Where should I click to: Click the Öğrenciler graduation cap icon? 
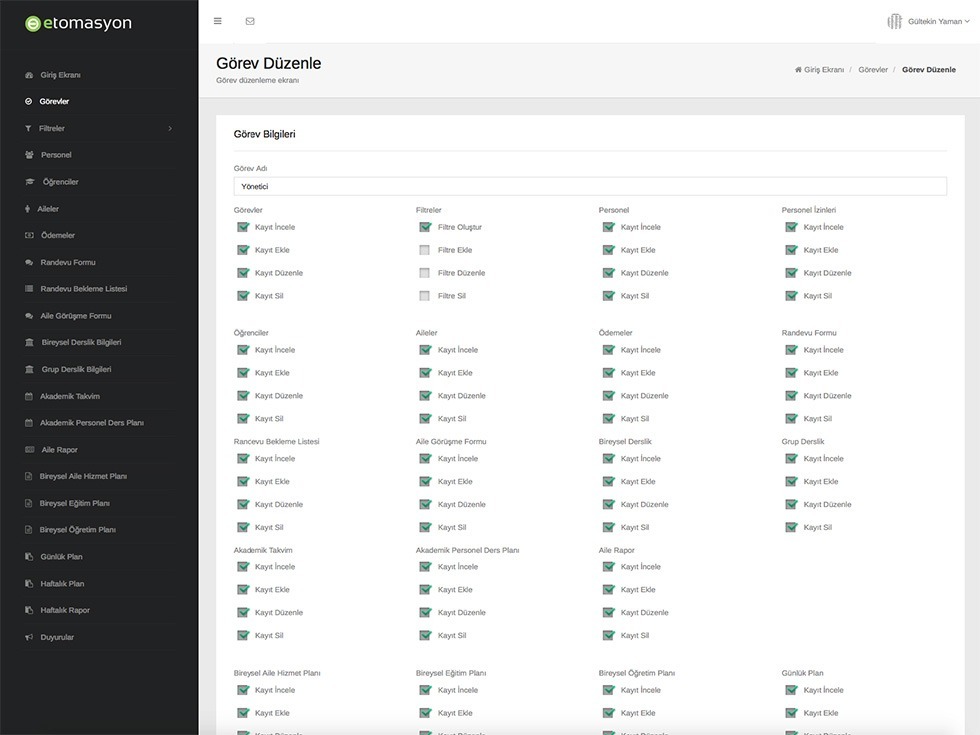[x=29, y=182]
